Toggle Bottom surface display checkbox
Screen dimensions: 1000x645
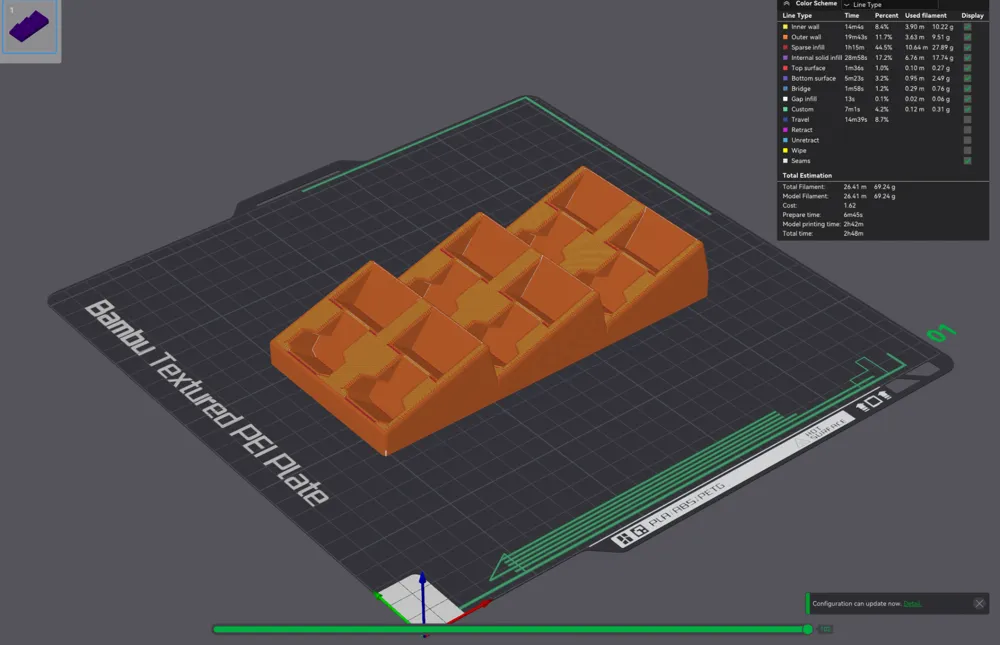click(x=967, y=78)
